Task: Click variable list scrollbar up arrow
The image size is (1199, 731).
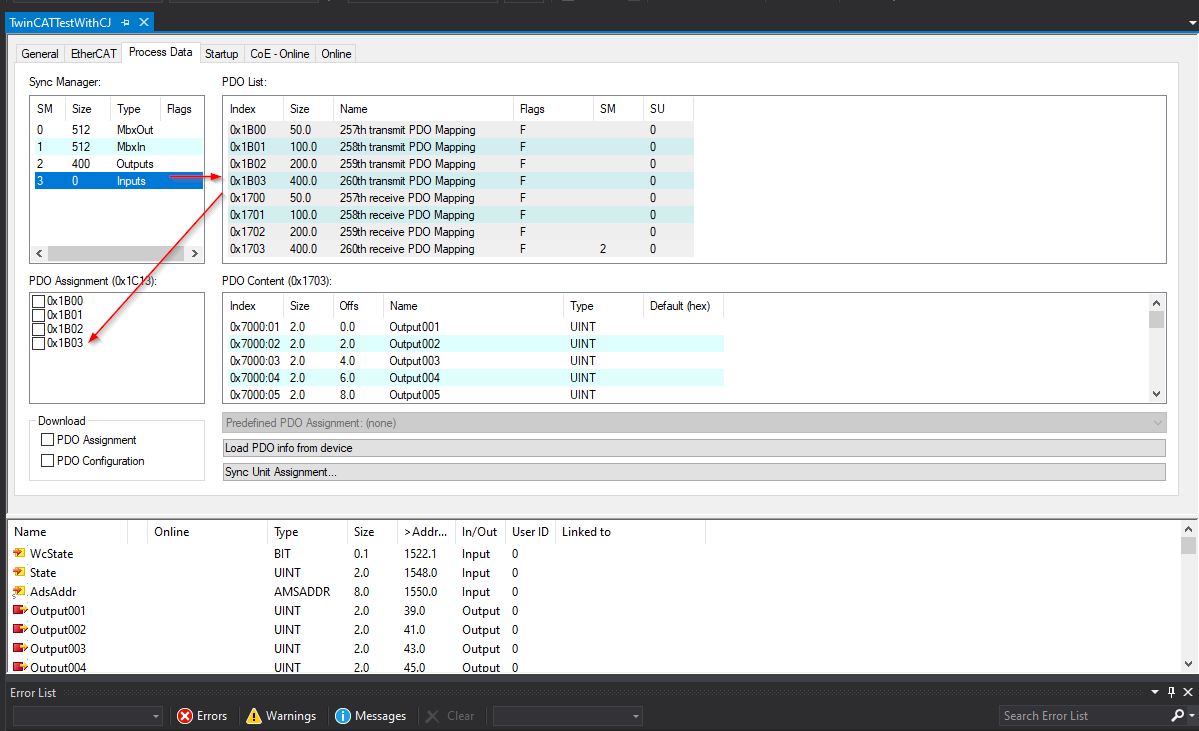Action: [1188, 528]
